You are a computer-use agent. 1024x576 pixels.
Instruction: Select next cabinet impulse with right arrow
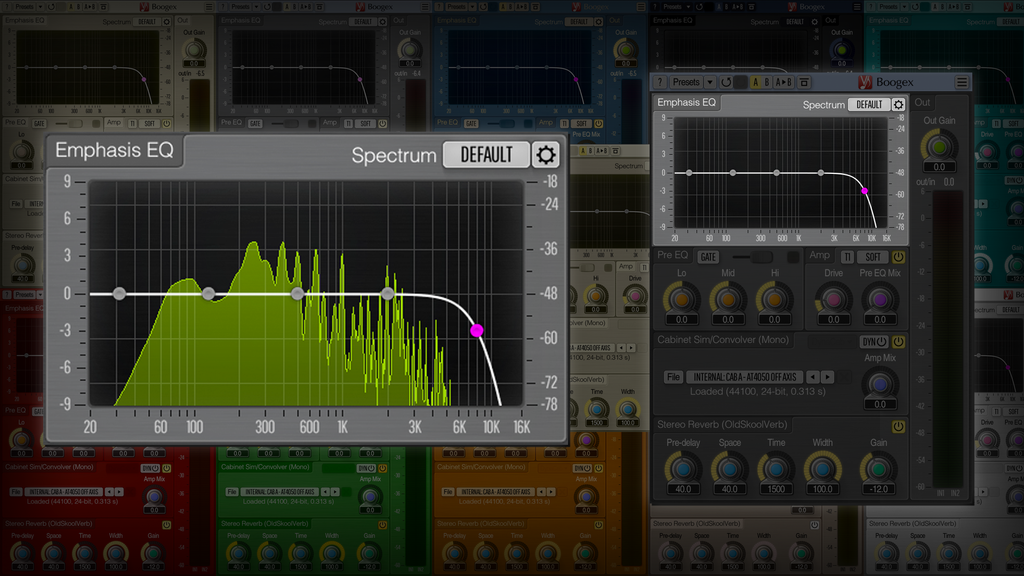[x=827, y=377]
